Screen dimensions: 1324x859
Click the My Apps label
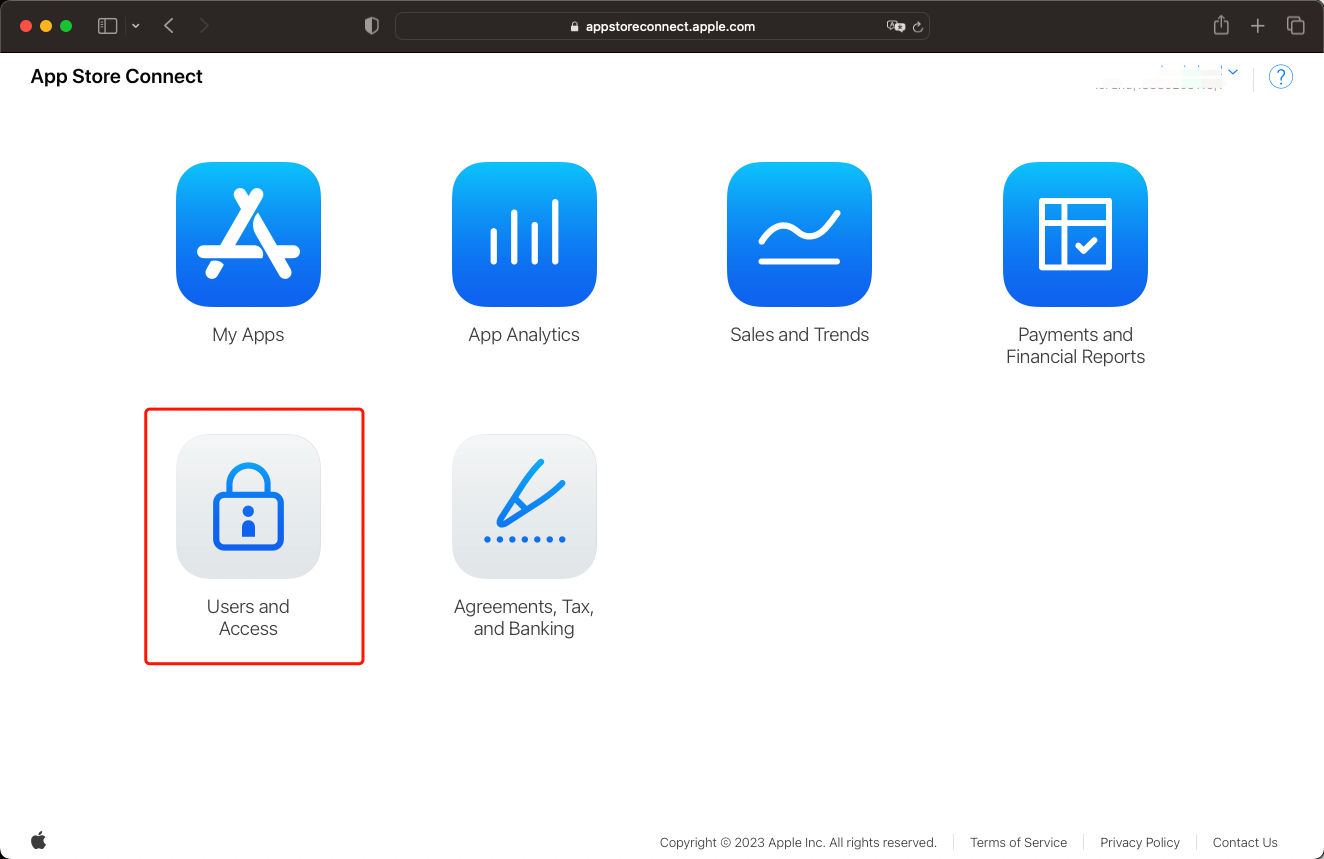[x=248, y=335]
